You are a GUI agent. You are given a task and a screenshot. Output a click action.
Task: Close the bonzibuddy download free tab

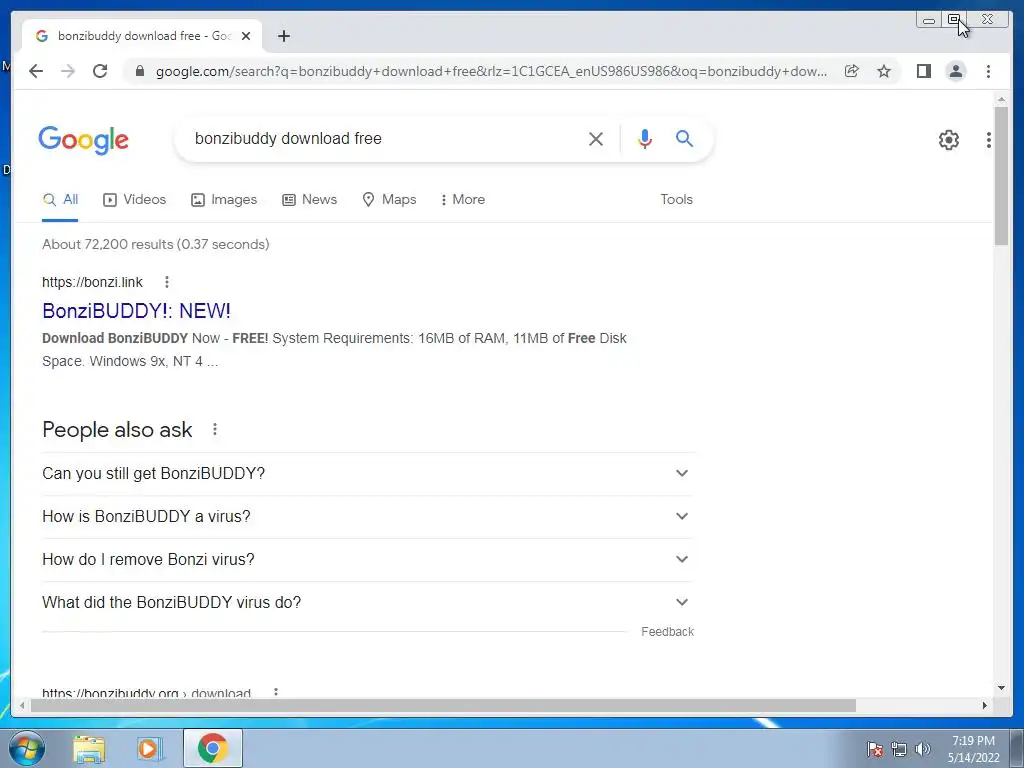(246, 36)
